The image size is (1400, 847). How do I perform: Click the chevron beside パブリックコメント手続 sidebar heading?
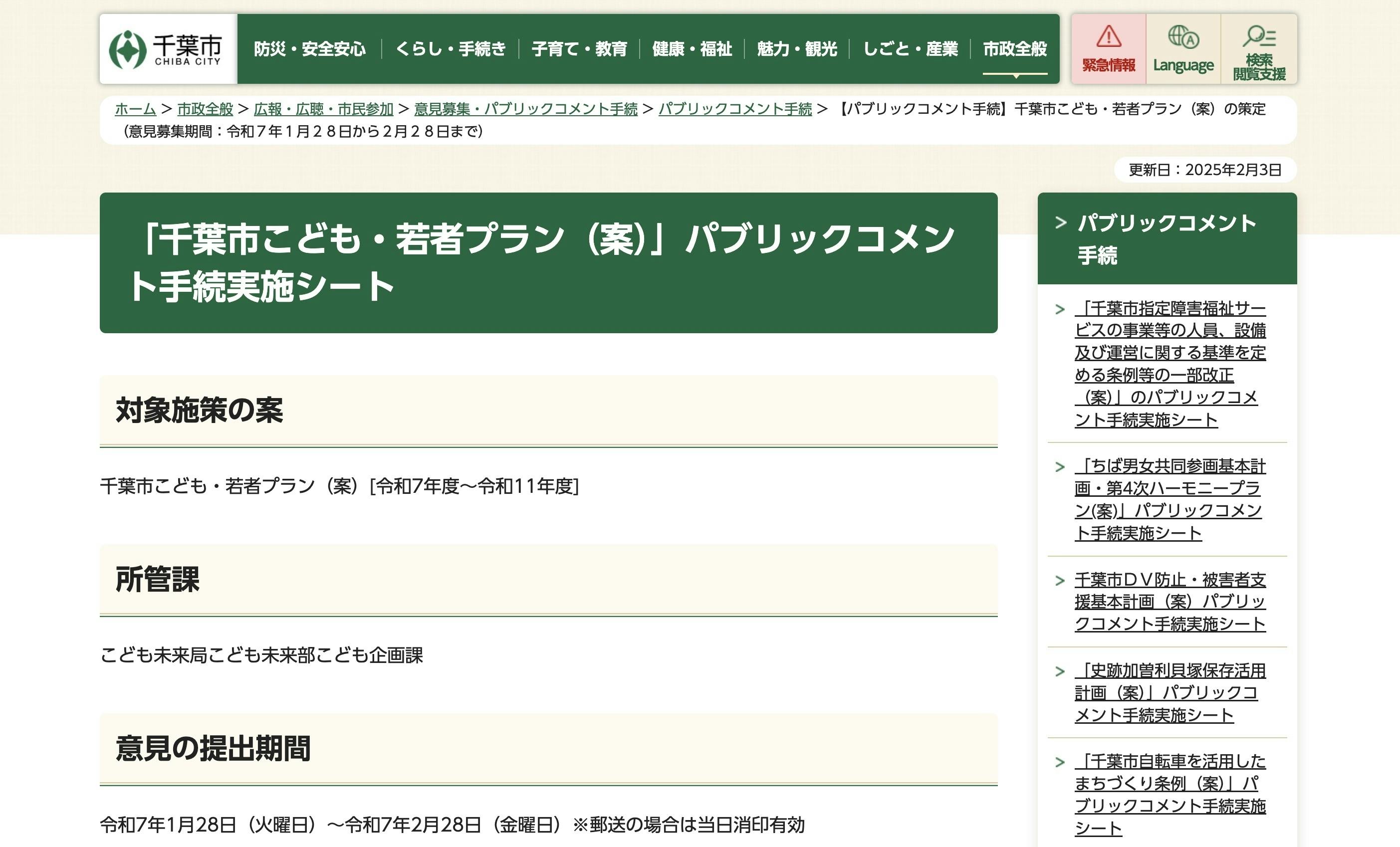[1060, 222]
